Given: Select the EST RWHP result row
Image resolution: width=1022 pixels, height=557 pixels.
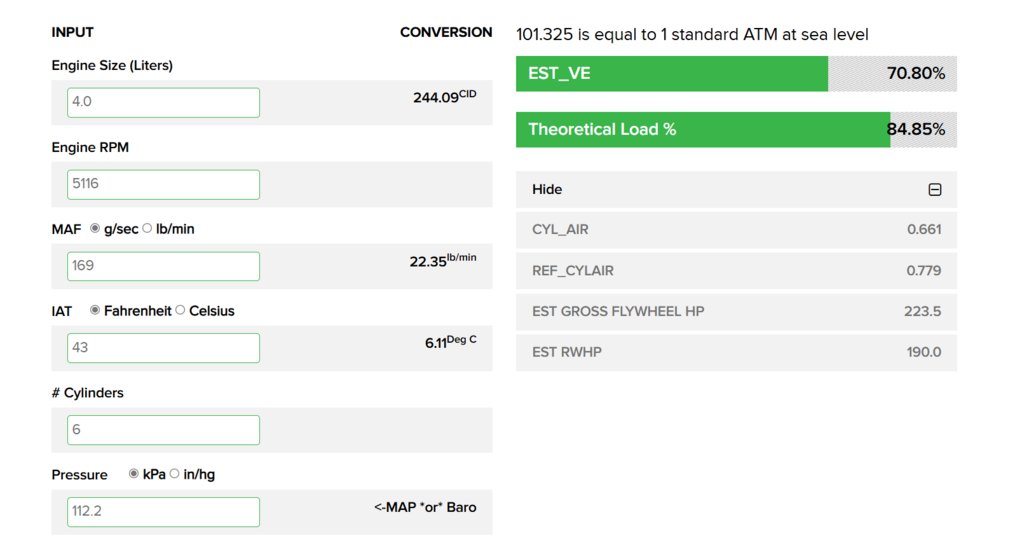Looking at the screenshot, I should click(x=736, y=352).
